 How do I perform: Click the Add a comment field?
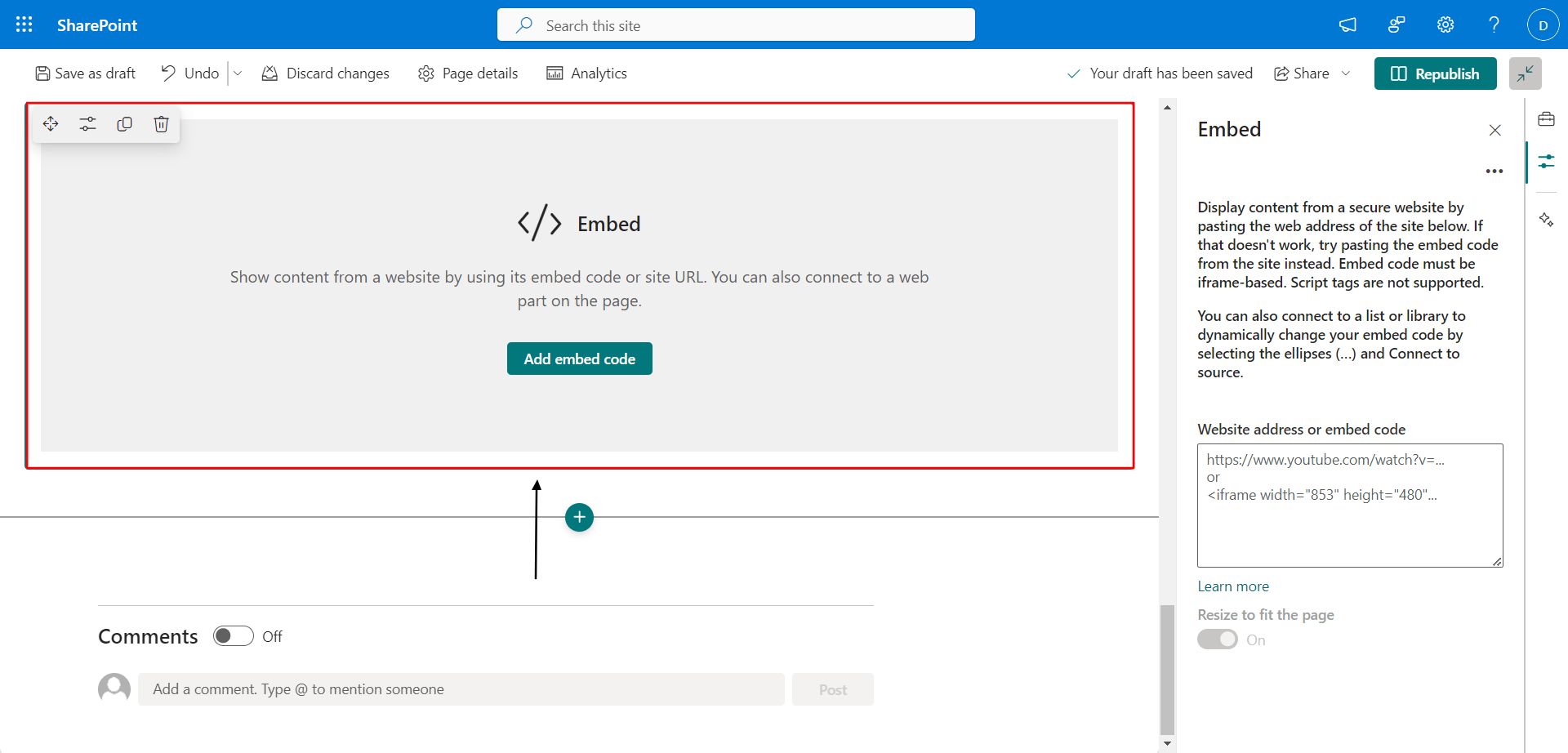click(461, 689)
